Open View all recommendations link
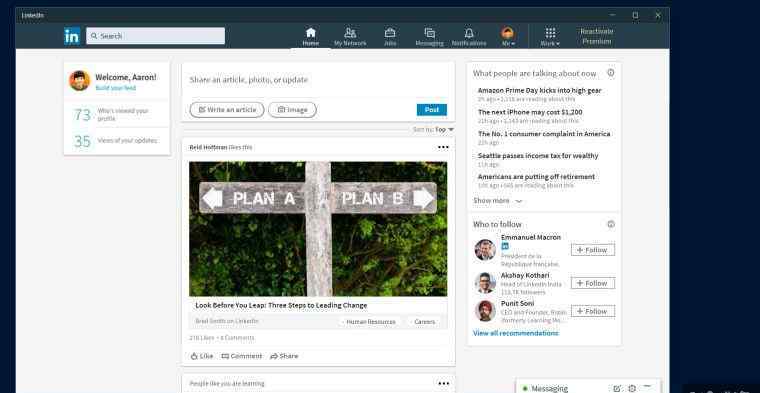Image resolution: width=760 pixels, height=393 pixels. [516, 333]
